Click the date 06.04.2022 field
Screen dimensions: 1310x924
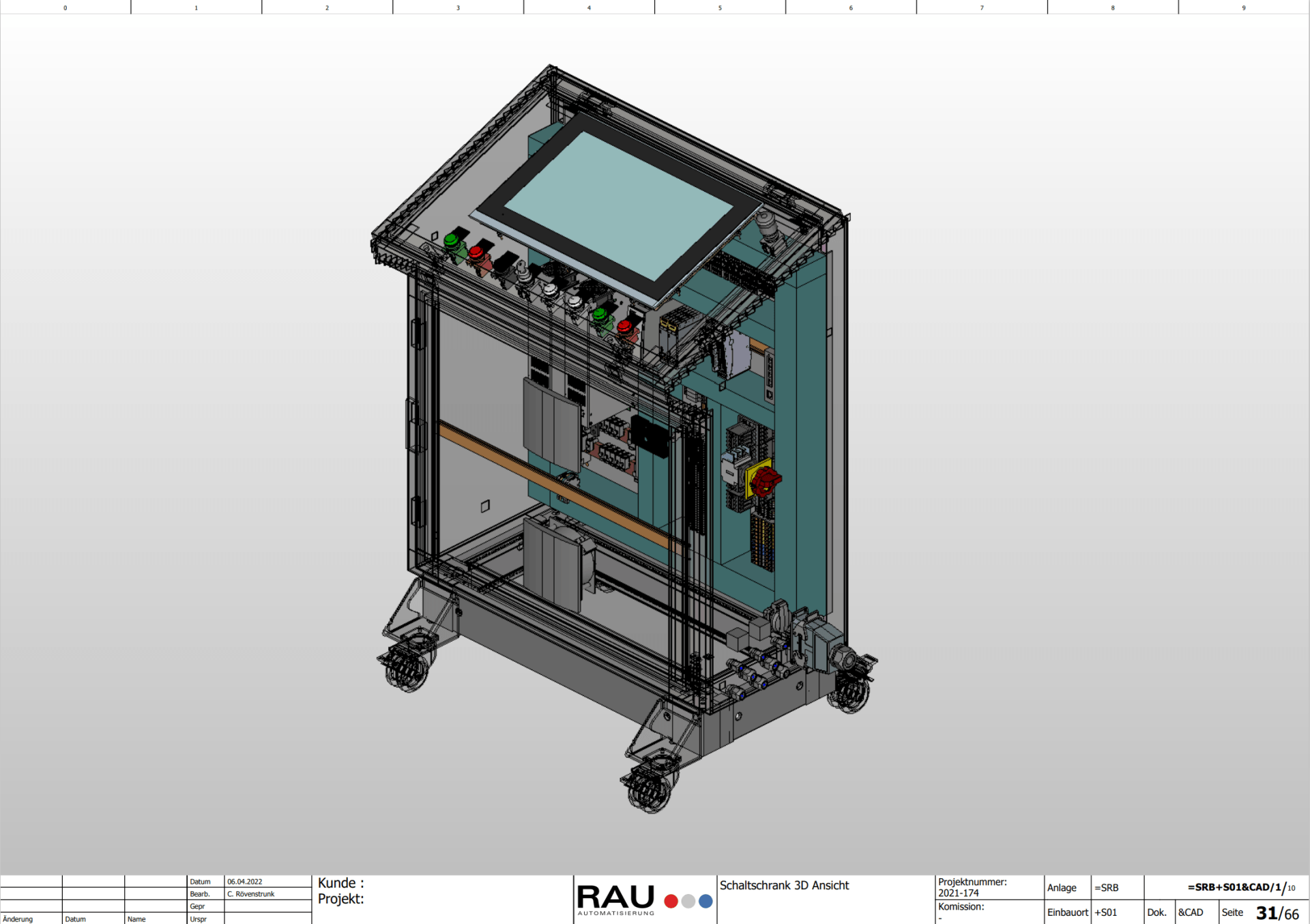pyautogui.click(x=245, y=882)
